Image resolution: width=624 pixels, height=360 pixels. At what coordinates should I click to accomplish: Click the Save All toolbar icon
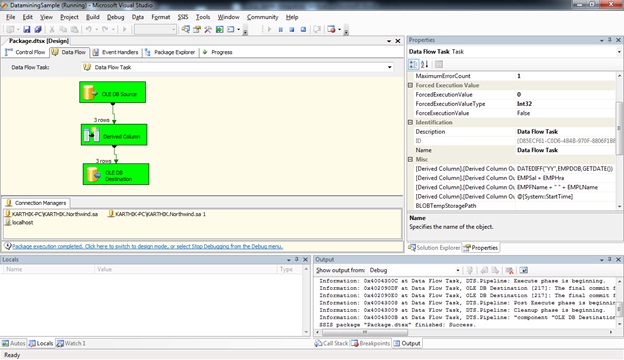click(38, 29)
